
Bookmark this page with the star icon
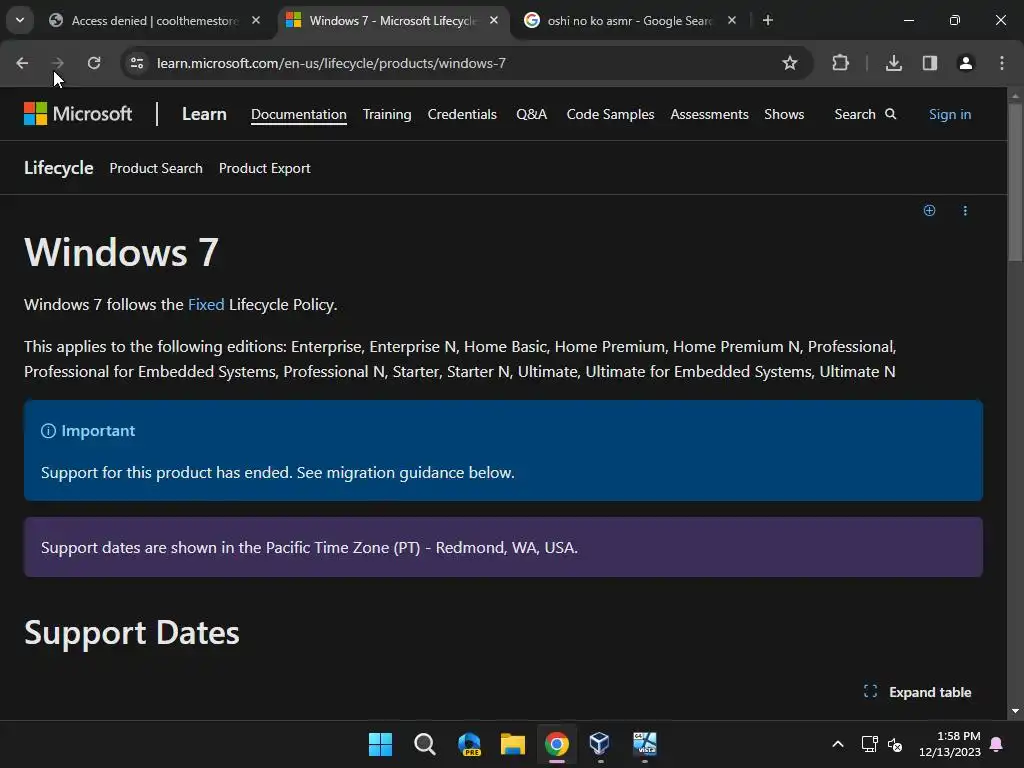pyautogui.click(x=790, y=63)
